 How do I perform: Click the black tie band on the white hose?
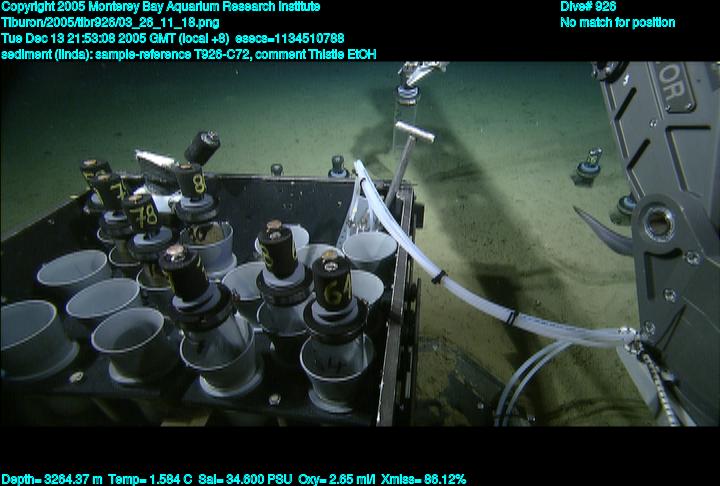[x=509, y=318]
